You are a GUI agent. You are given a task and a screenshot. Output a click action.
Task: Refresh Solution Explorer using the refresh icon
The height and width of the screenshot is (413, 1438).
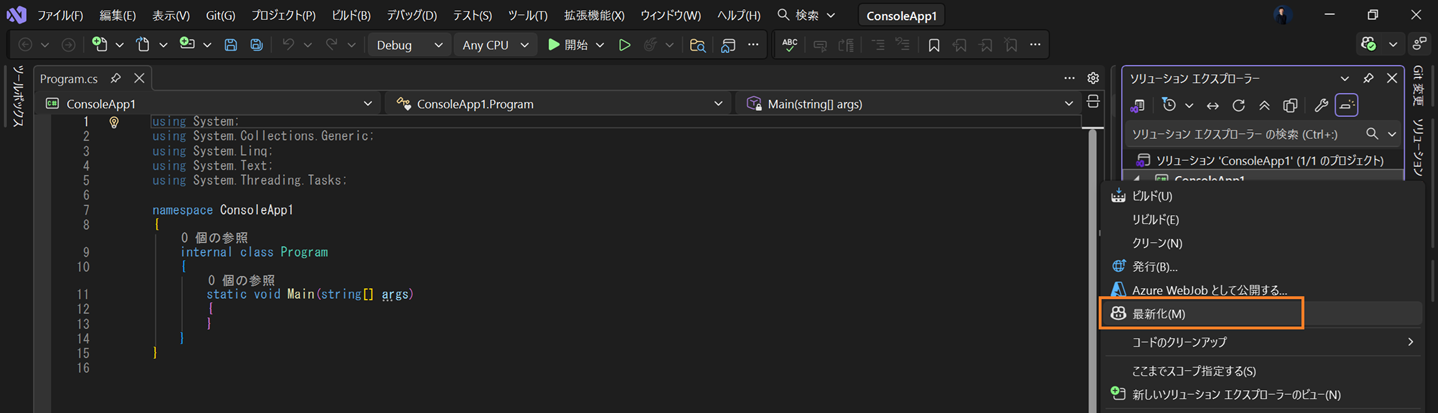click(x=1238, y=105)
